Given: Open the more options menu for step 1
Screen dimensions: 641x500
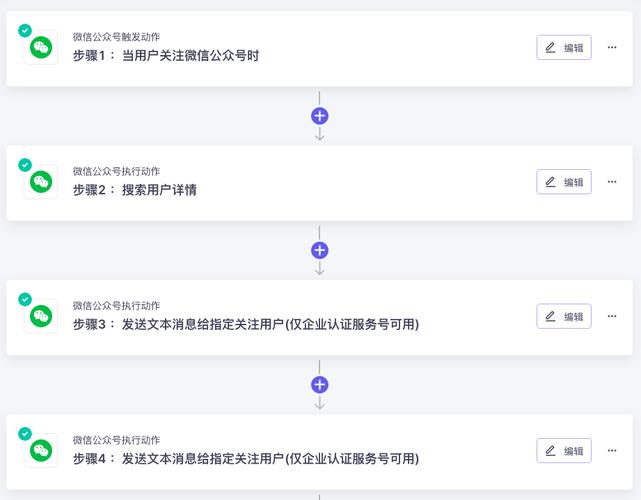Looking at the screenshot, I should [x=612, y=47].
